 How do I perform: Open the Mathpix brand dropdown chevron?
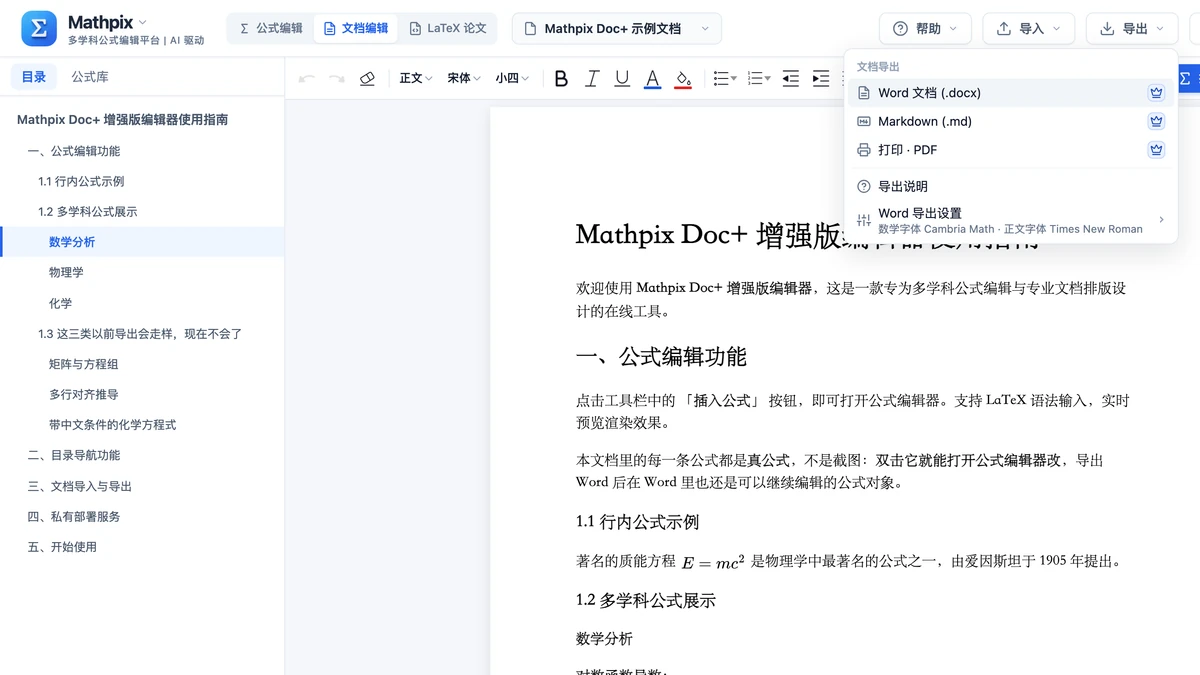pyautogui.click(x=142, y=22)
